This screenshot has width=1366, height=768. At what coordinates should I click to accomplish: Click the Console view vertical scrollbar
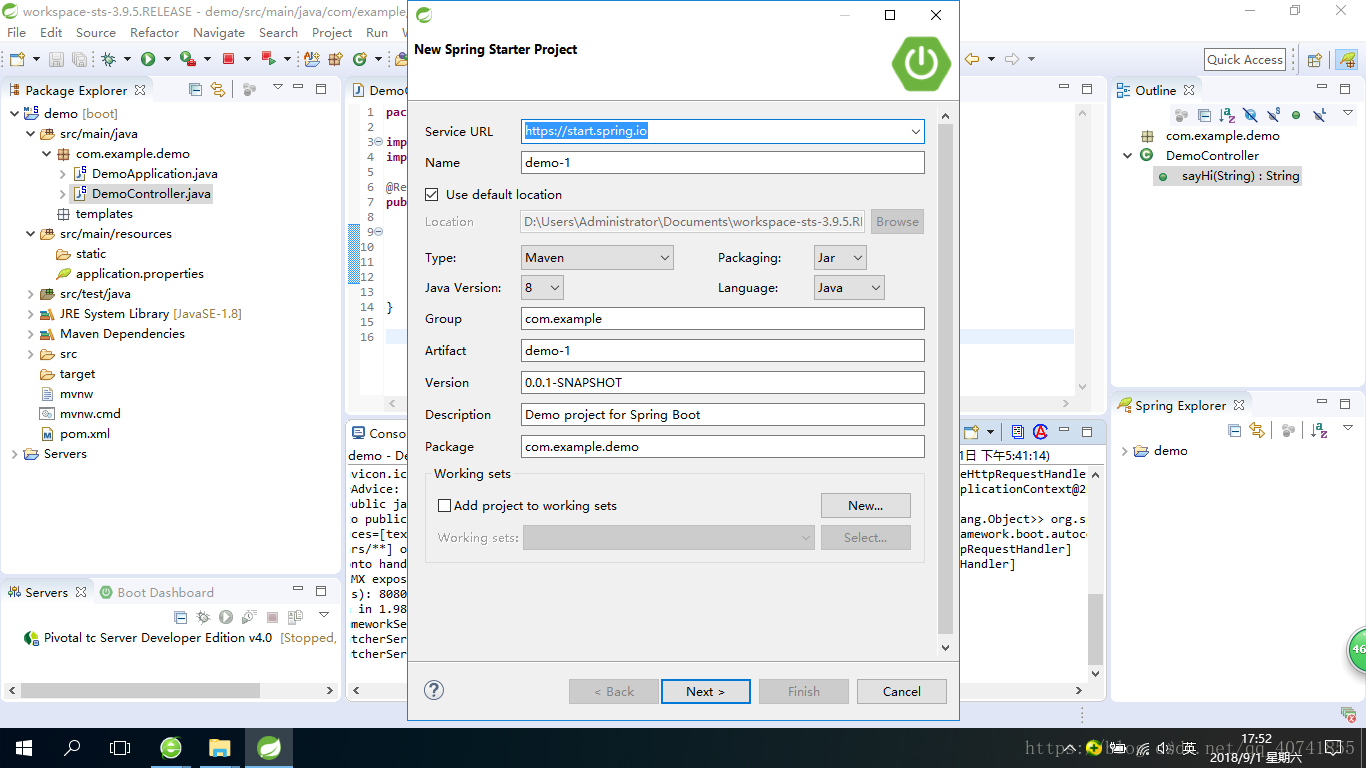pyautogui.click(x=1095, y=629)
